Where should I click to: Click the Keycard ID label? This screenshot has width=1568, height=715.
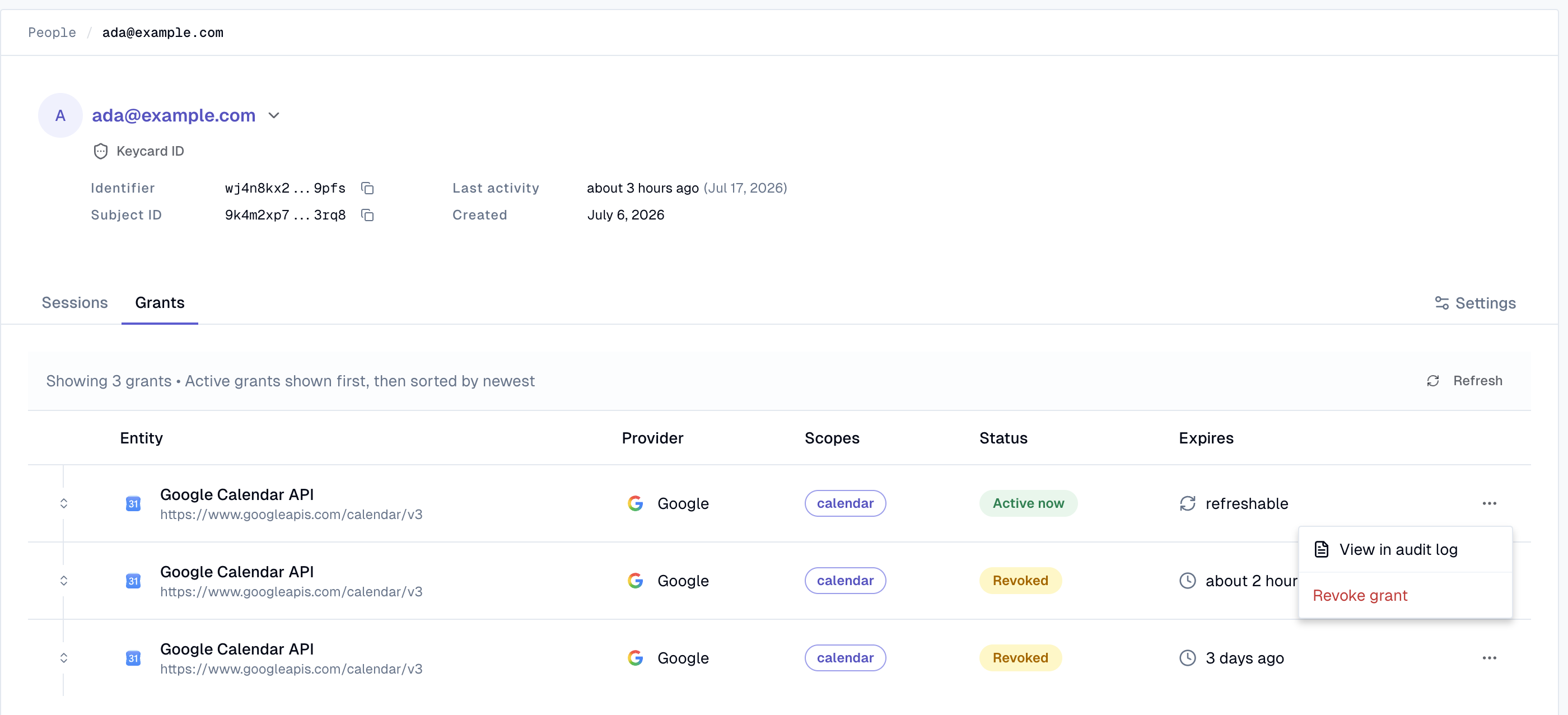[150, 151]
